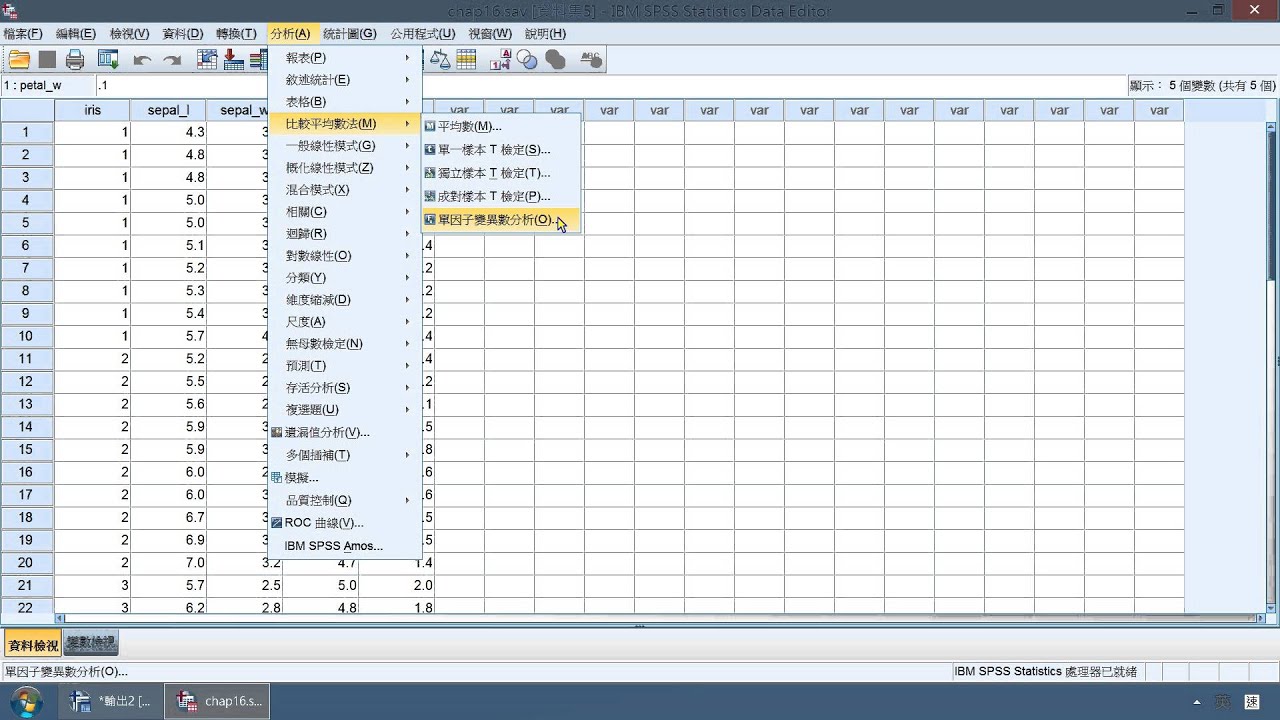This screenshot has width=1280, height=720.
Task: Expand the 概化線性模式(Z) submenu
Action: pyautogui.click(x=345, y=168)
